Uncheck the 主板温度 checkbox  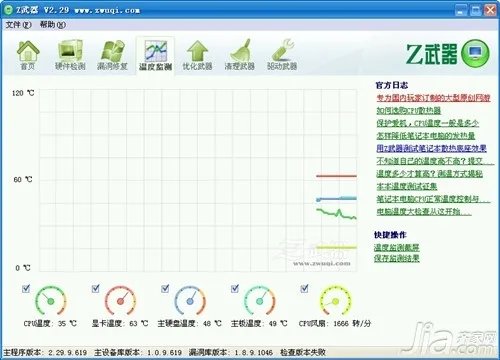[235, 288]
